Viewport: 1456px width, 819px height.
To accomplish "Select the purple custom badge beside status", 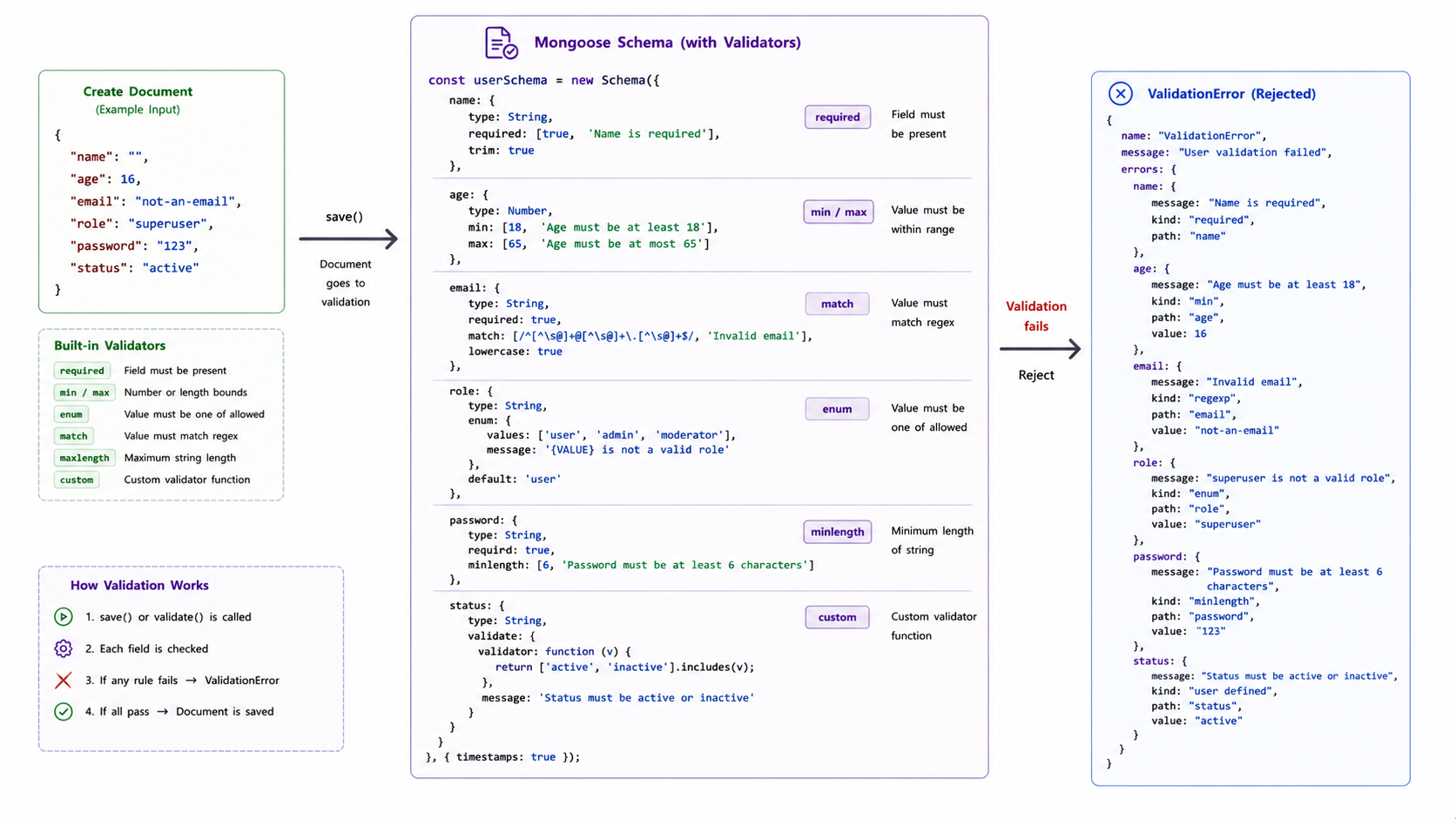I will [x=837, y=617].
